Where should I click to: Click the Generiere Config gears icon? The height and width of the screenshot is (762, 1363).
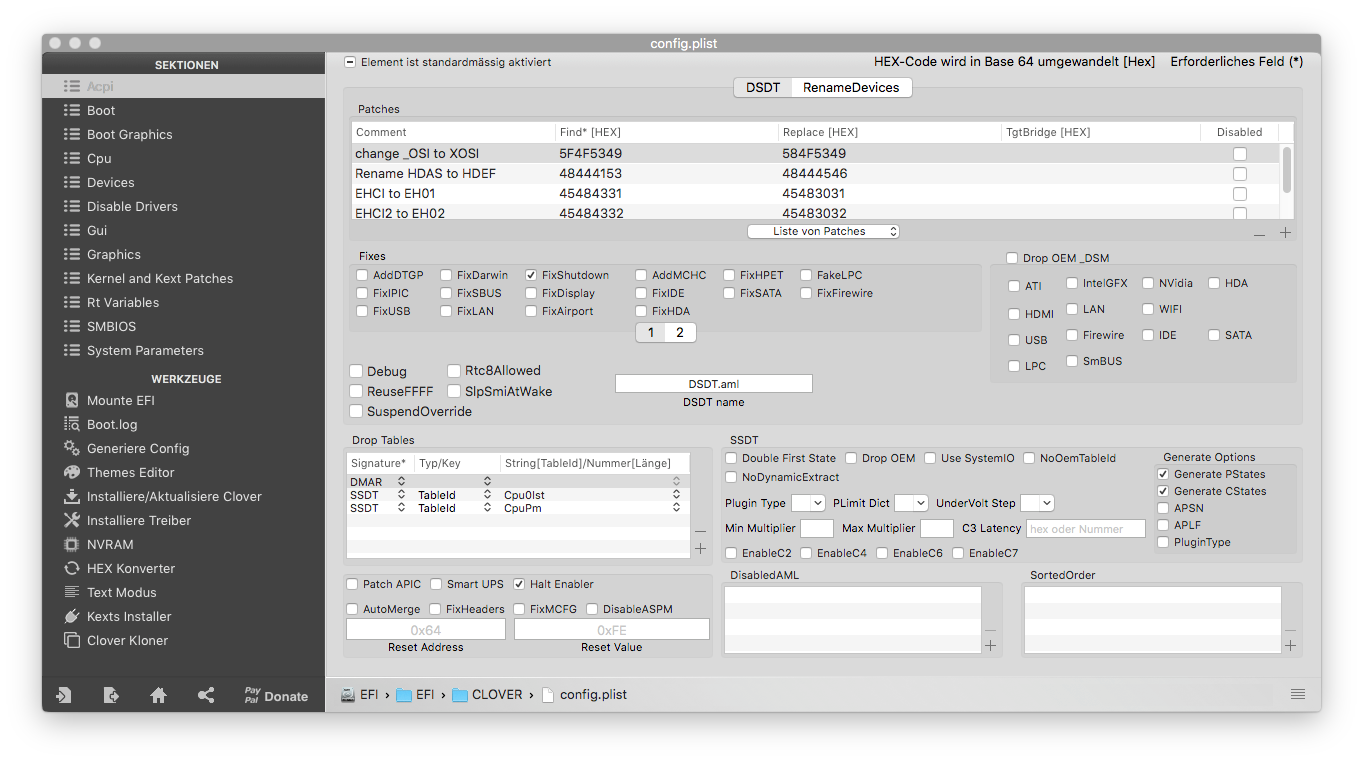click(72, 448)
